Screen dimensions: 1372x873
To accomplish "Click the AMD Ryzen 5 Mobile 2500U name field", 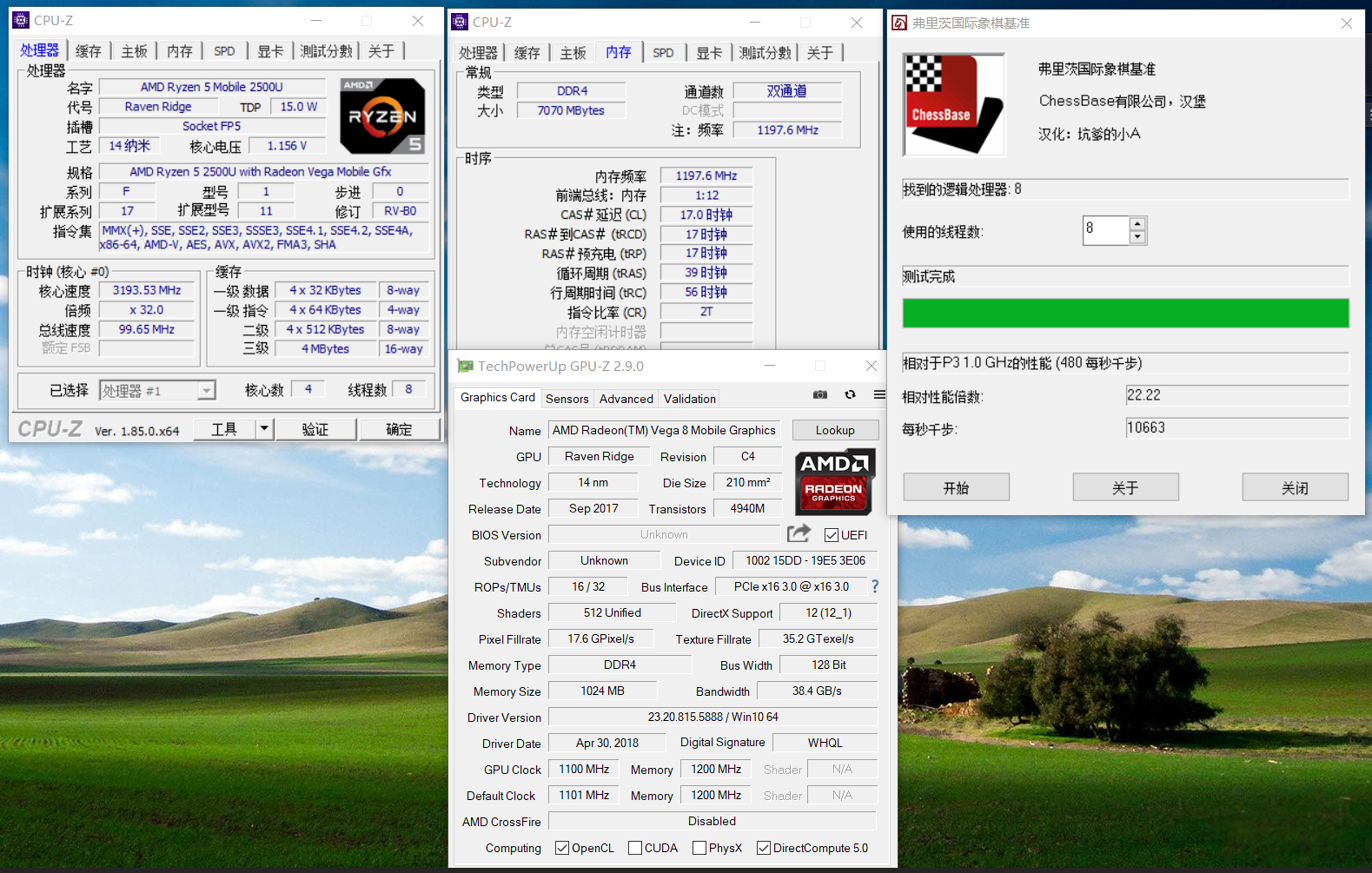I will pos(212,87).
